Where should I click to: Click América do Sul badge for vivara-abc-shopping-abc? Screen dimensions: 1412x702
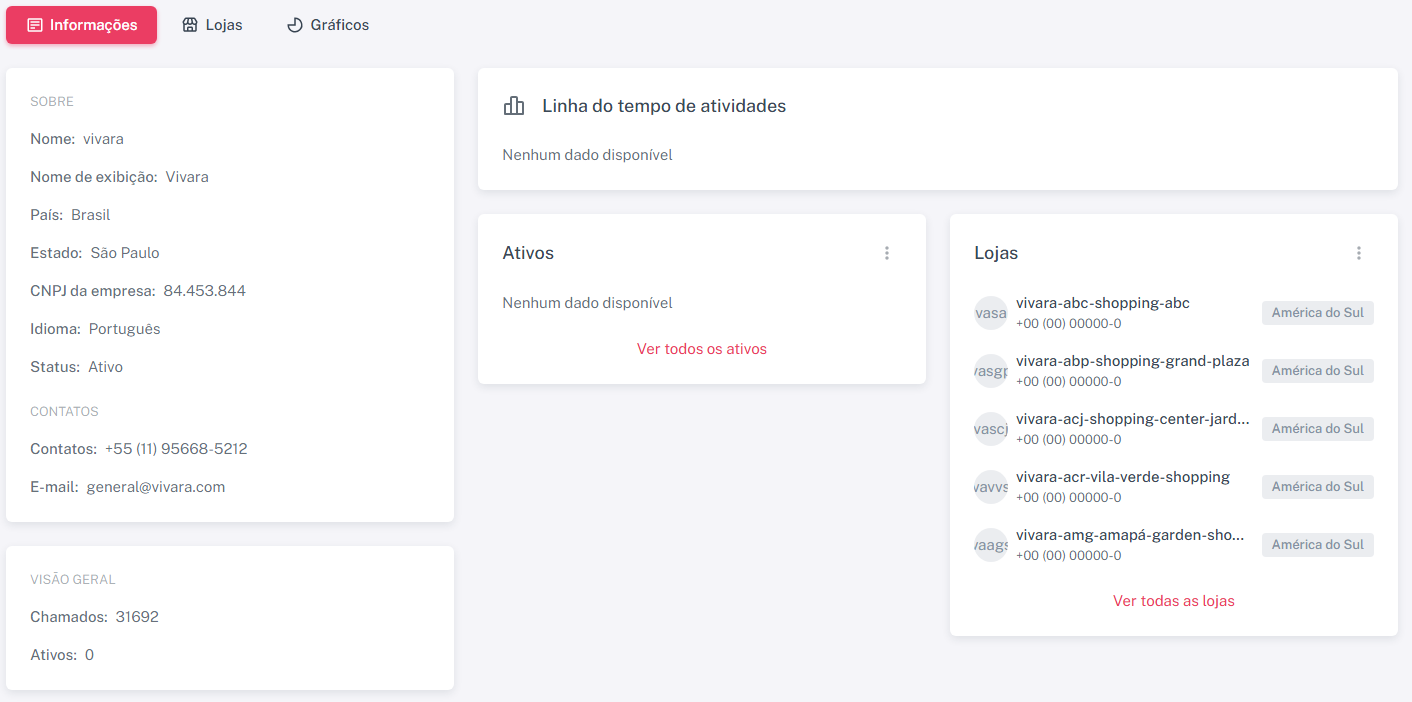pyautogui.click(x=1318, y=313)
